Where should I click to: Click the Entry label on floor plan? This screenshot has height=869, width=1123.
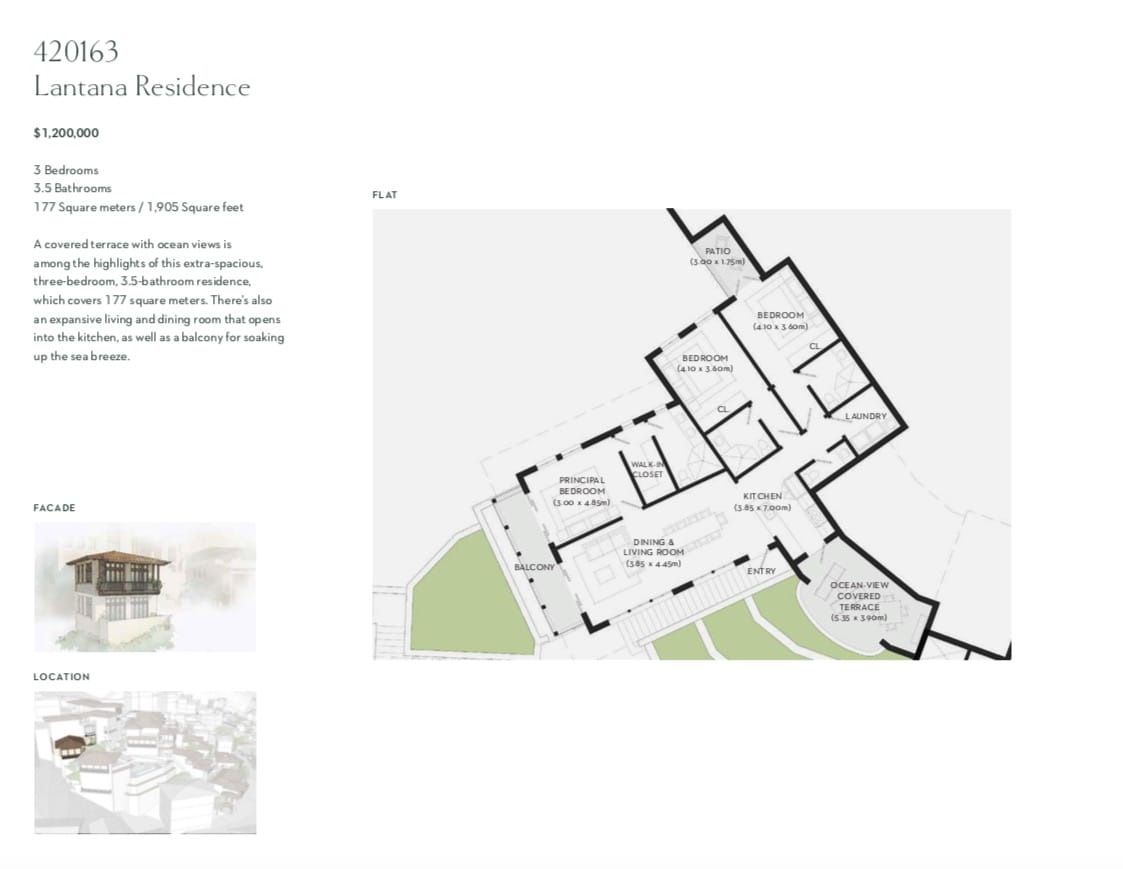pos(761,571)
